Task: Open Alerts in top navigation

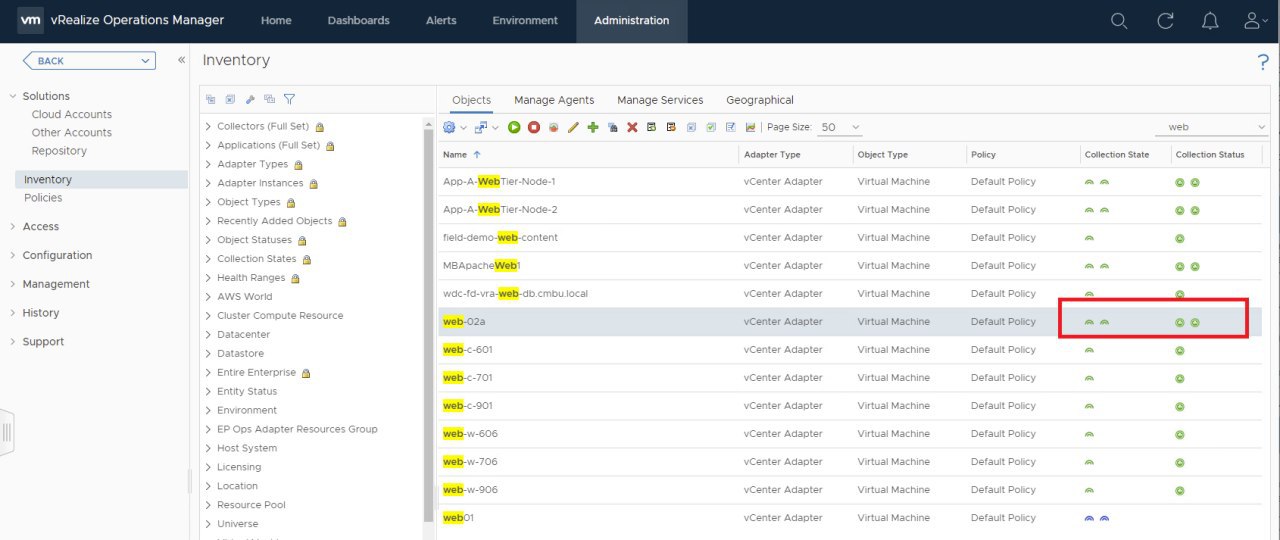Action: click(441, 21)
